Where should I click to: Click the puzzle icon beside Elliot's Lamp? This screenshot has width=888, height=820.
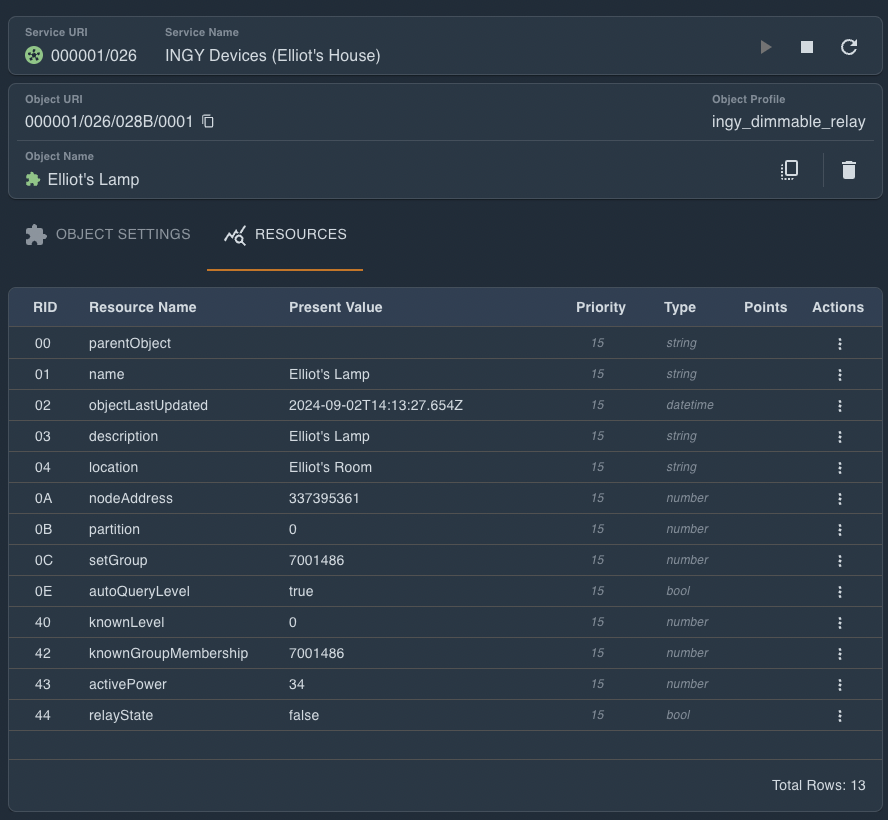(33, 180)
